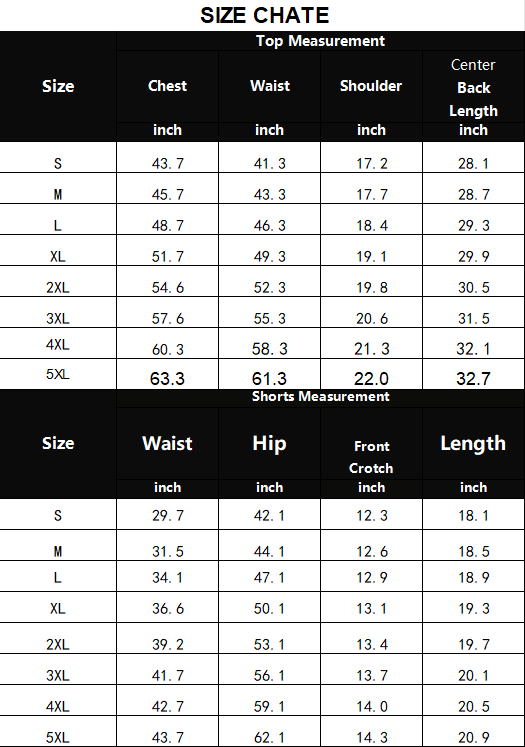Click back length value 30.5
This screenshot has width=525, height=747.
tap(473, 287)
